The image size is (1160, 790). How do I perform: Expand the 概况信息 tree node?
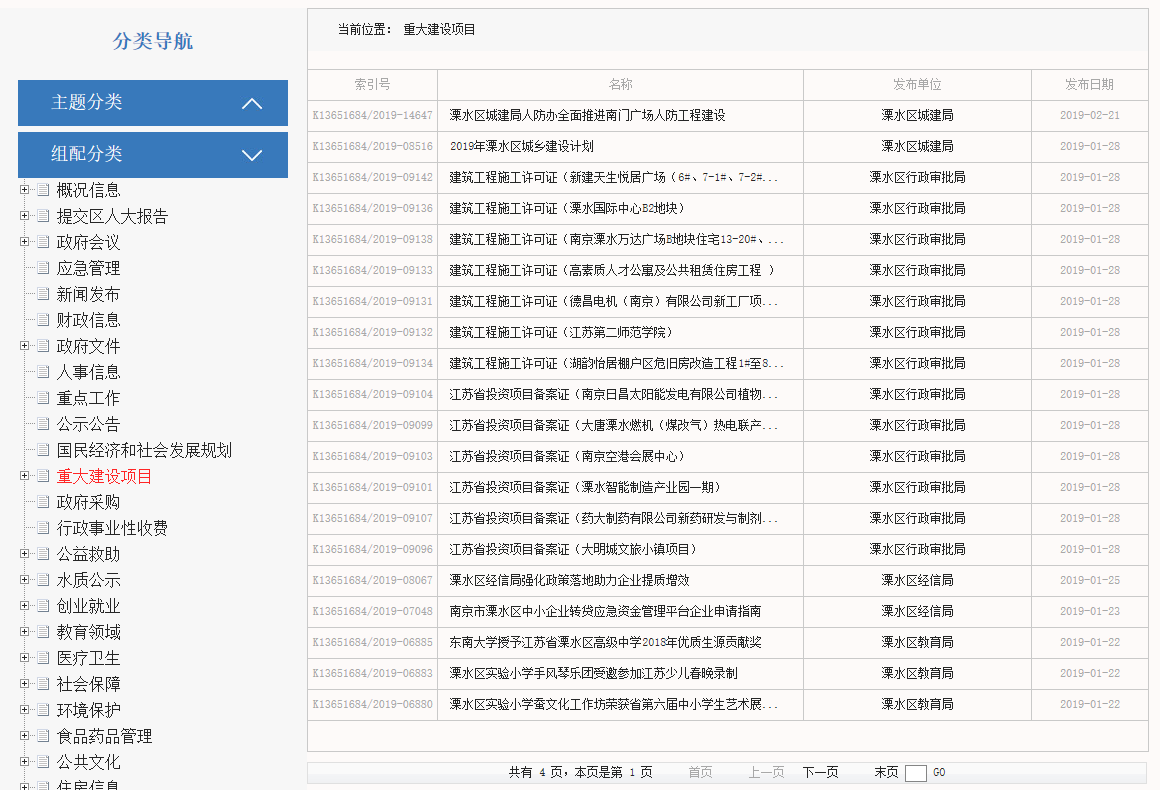24,190
